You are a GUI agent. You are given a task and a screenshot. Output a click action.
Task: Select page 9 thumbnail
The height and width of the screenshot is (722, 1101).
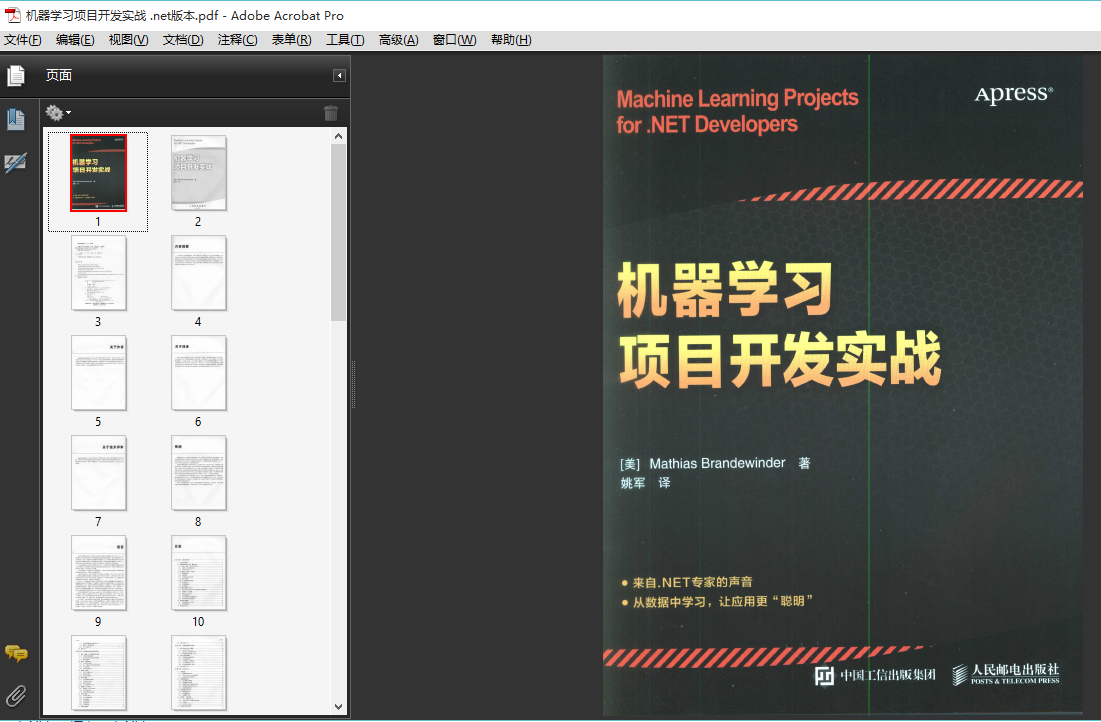tap(98, 573)
